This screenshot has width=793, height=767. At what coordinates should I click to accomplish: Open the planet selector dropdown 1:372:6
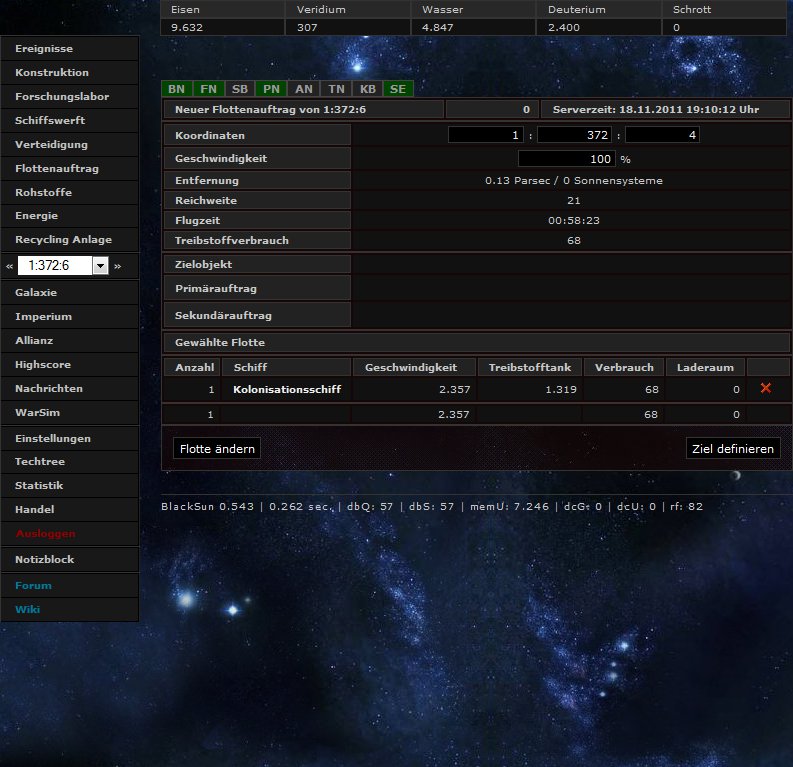click(63, 265)
